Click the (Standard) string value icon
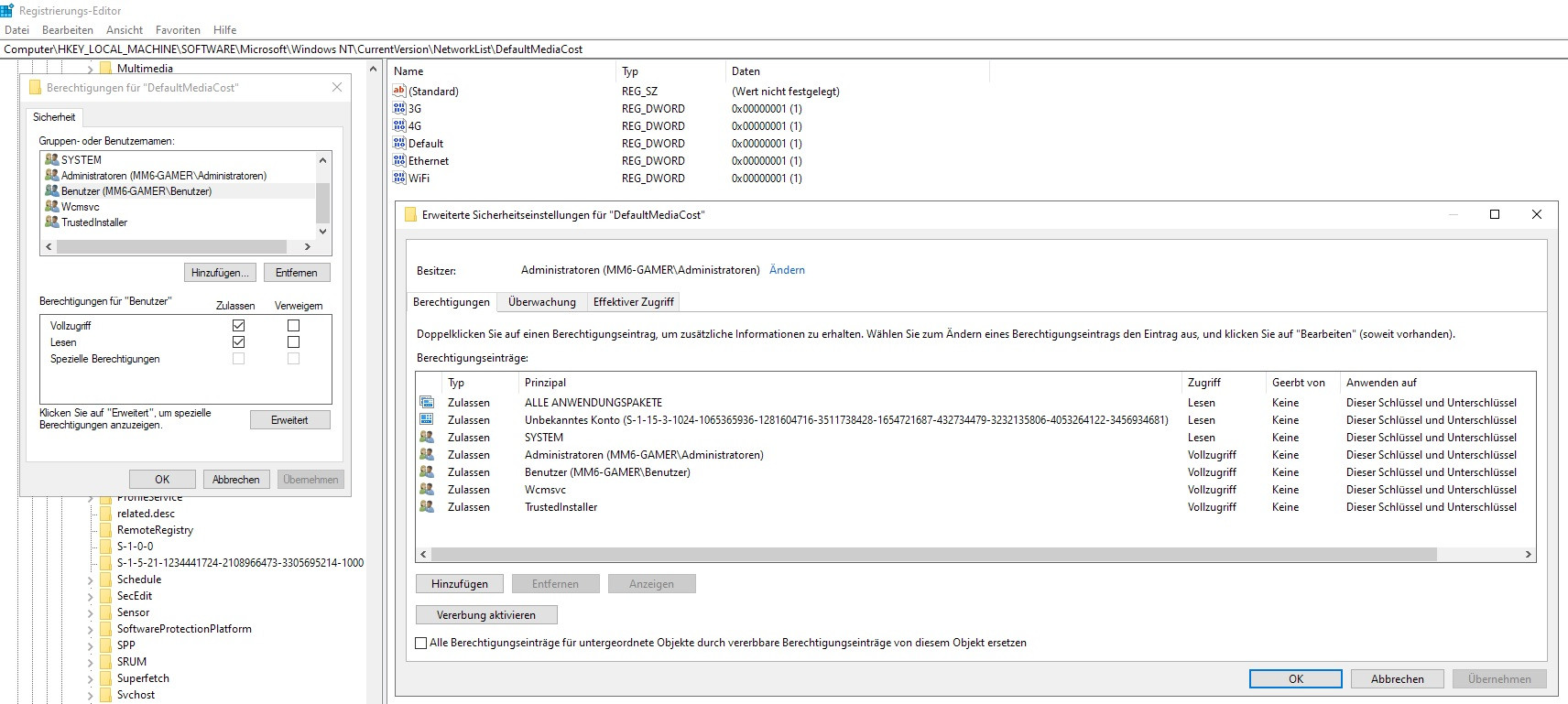Viewport: 1568px width, 704px height. tap(399, 91)
